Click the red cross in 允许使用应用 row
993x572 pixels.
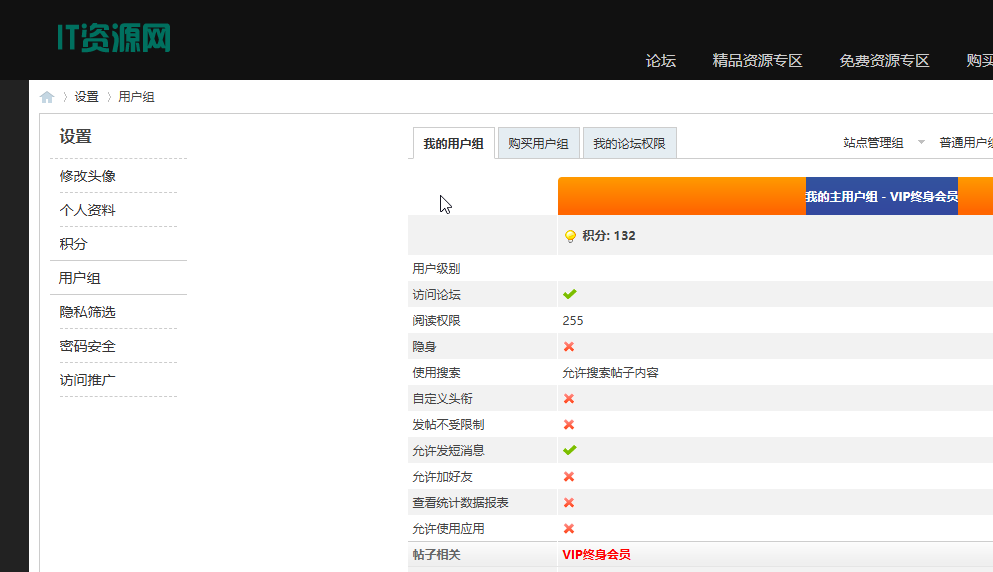569,528
